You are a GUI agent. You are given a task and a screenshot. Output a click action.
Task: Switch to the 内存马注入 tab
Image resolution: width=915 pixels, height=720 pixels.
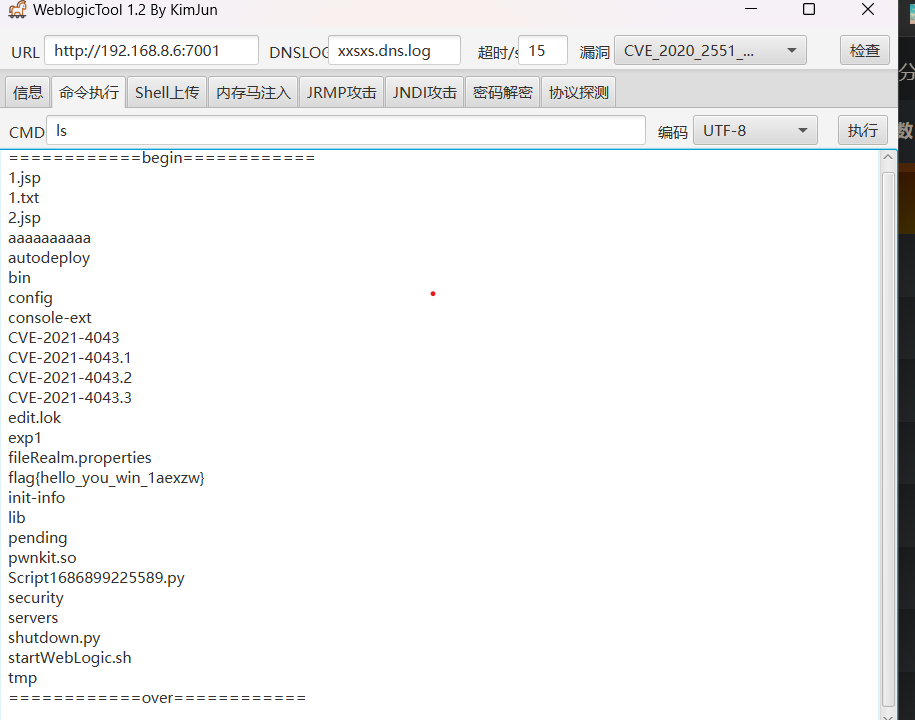tap(253, 92)
